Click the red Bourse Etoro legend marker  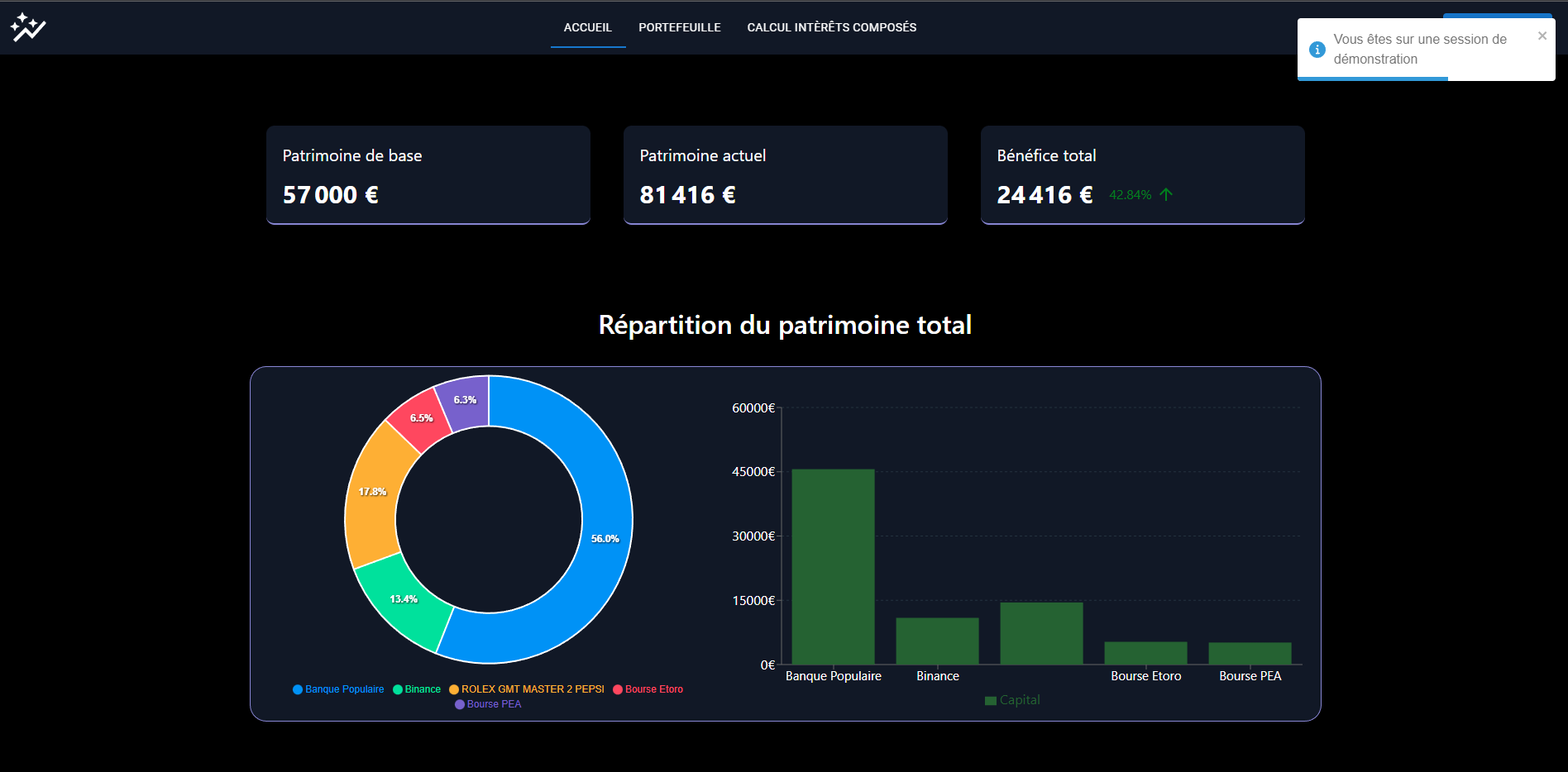pos(617,689)
